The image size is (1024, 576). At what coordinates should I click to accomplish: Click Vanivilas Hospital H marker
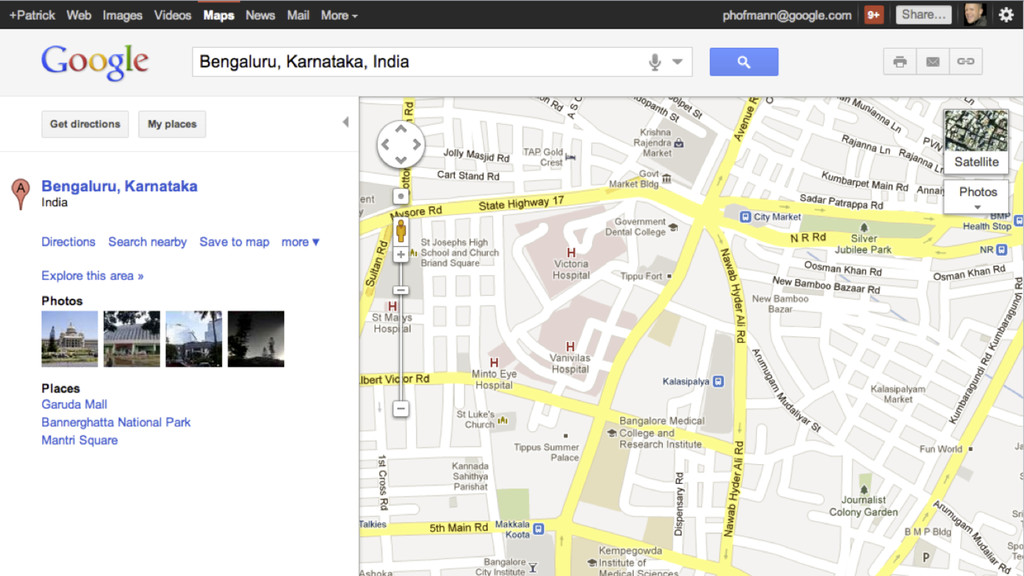coord(571,347)
